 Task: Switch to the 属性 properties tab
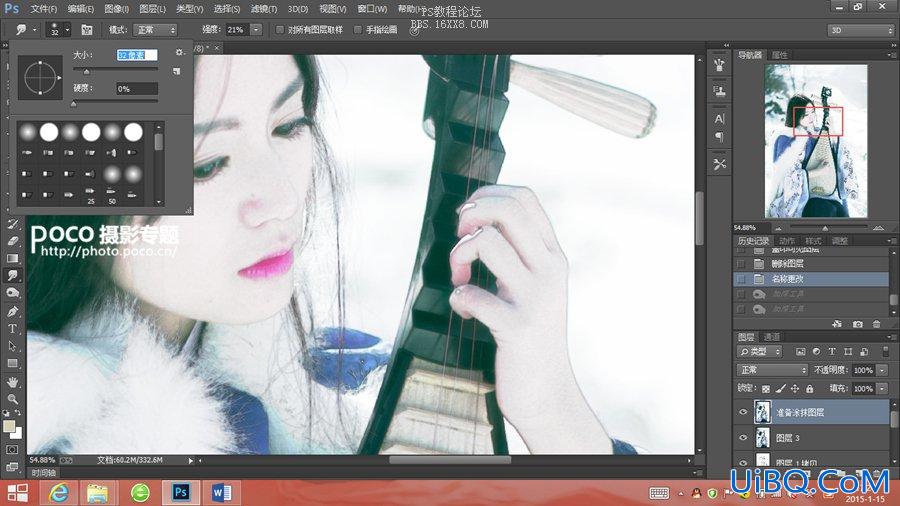pyautogui.click(x=779, y=55)
